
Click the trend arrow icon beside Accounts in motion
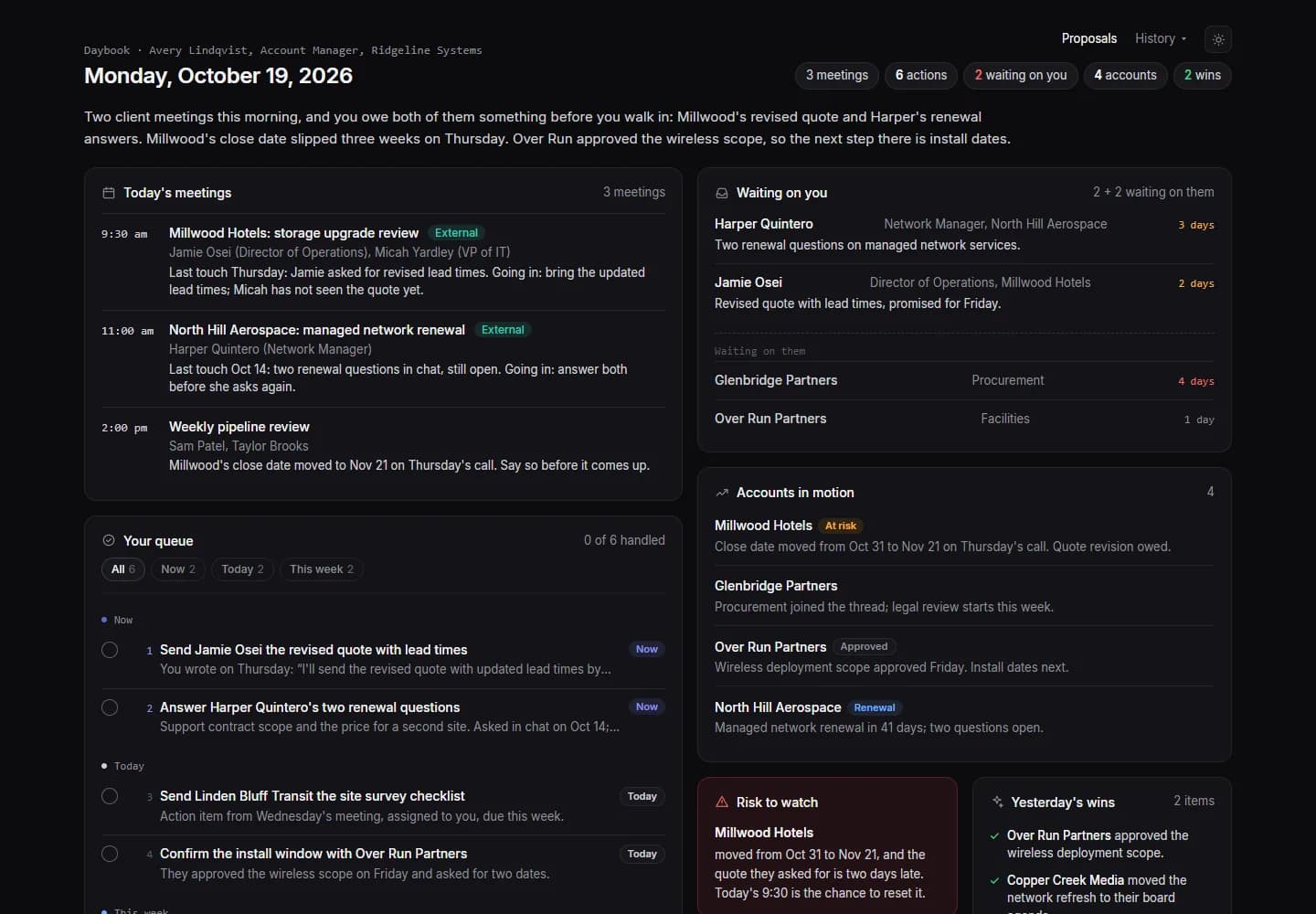click(722, 493)
